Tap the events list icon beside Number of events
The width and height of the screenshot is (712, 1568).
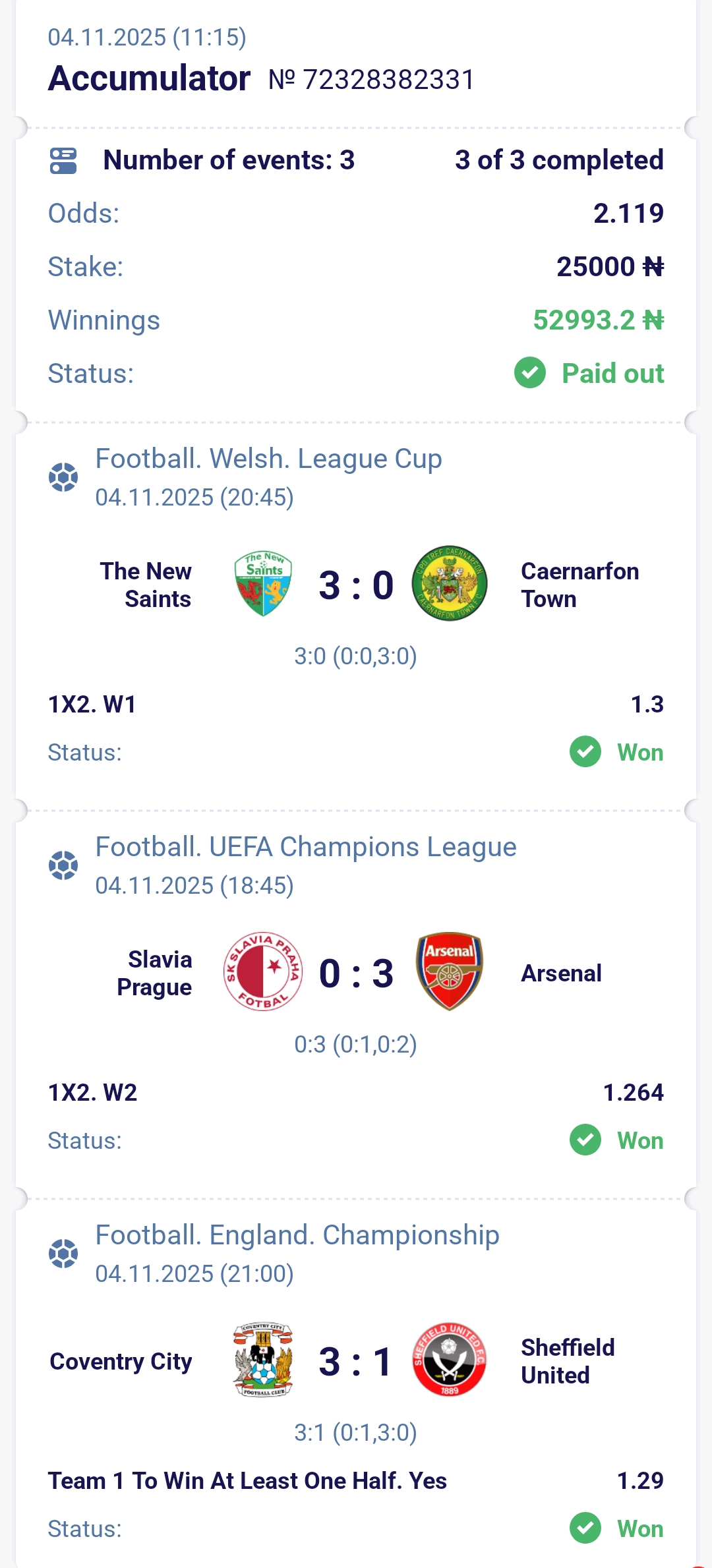63,160
